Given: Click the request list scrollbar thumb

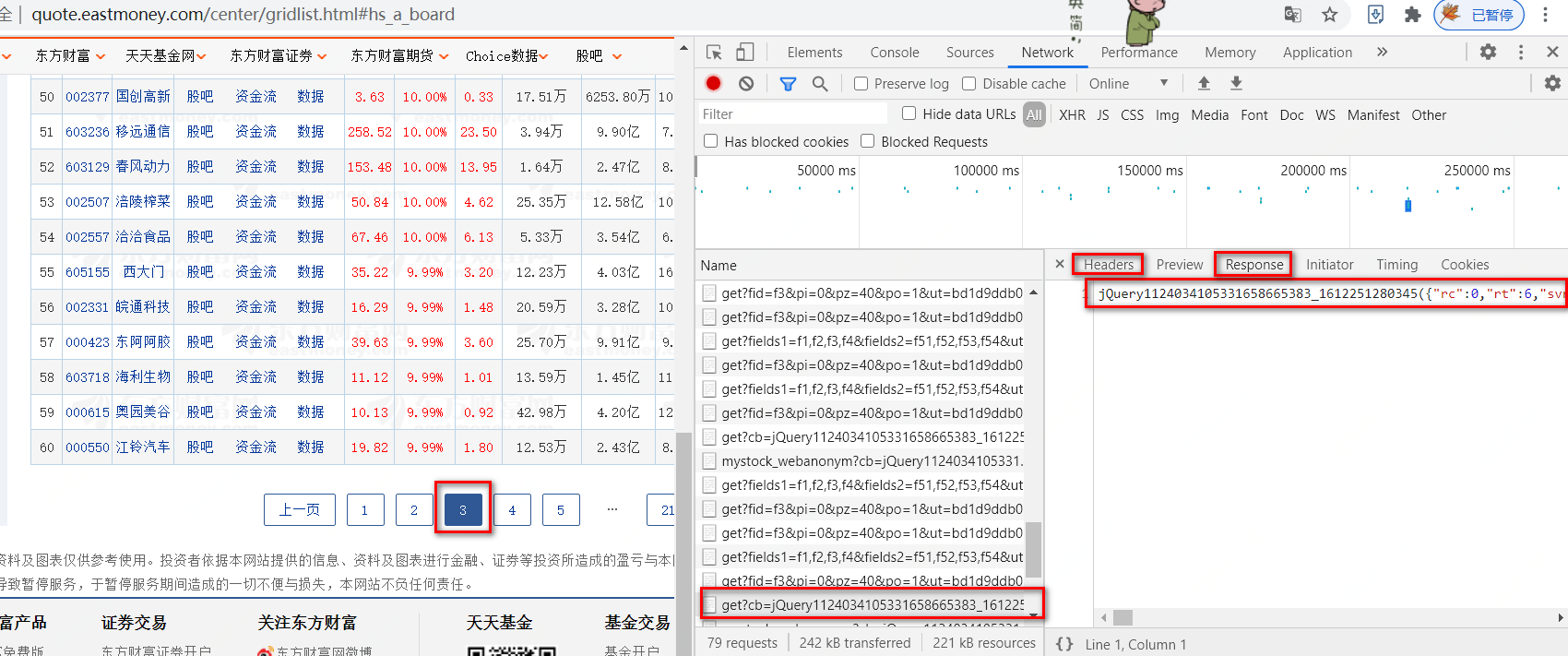Looking at the screenshot, I should tap(1034, 549).
